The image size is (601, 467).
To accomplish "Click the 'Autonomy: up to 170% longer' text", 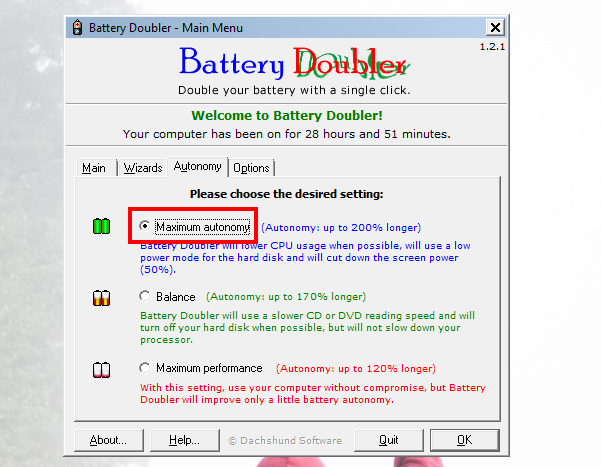I will (x=286, y=297).
